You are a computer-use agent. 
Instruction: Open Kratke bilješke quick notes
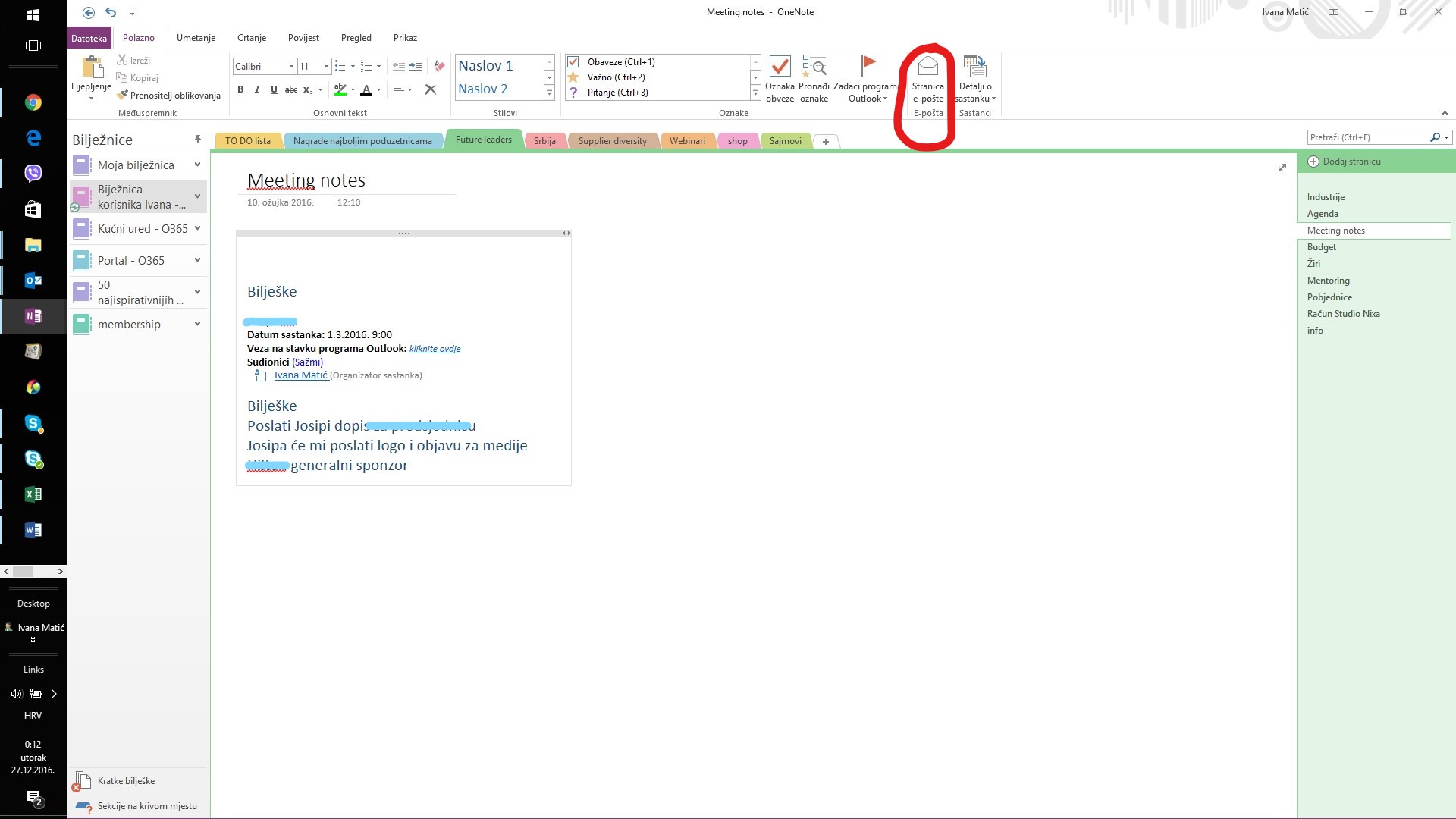[x=126, y=781]
